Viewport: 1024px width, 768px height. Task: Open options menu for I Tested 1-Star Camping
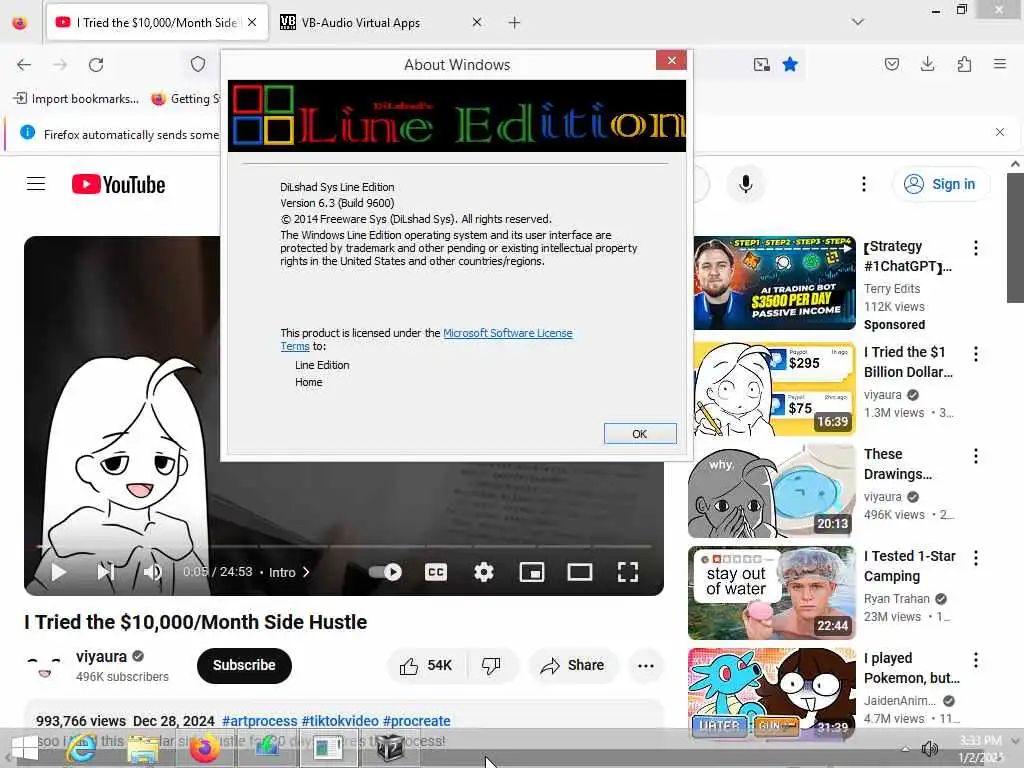pos(975,558)
